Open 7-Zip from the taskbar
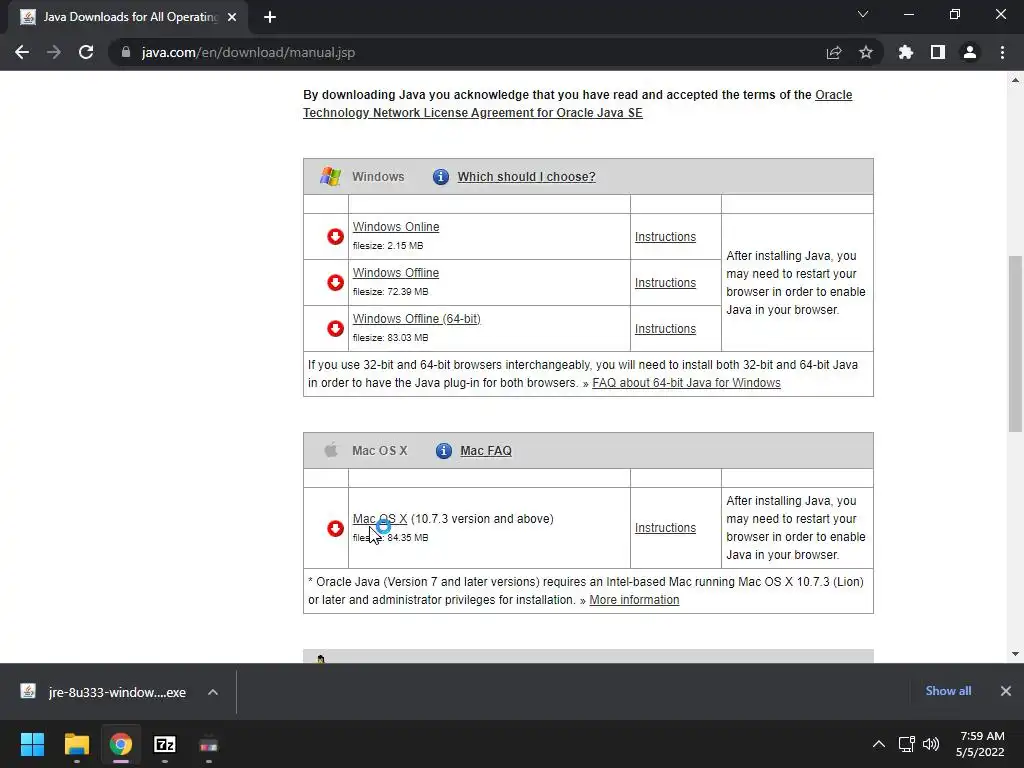 pos(165,744)
